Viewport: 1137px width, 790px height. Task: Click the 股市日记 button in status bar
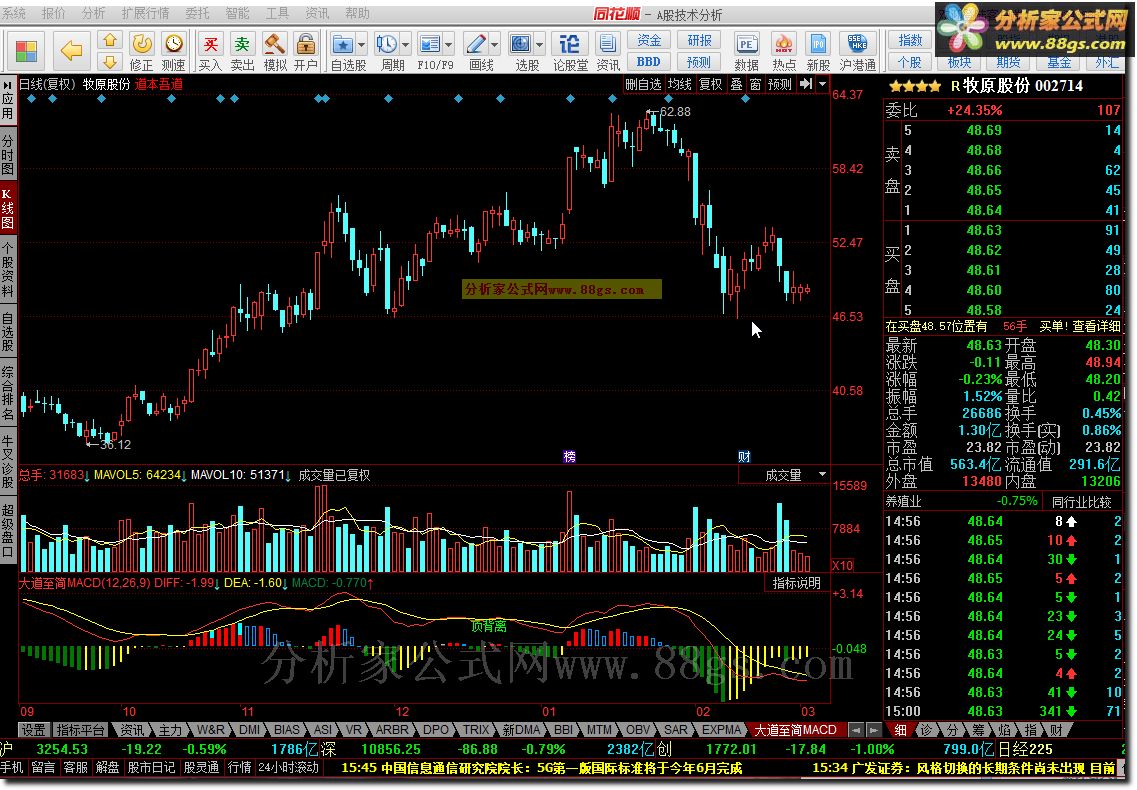(x=151, y=768)
